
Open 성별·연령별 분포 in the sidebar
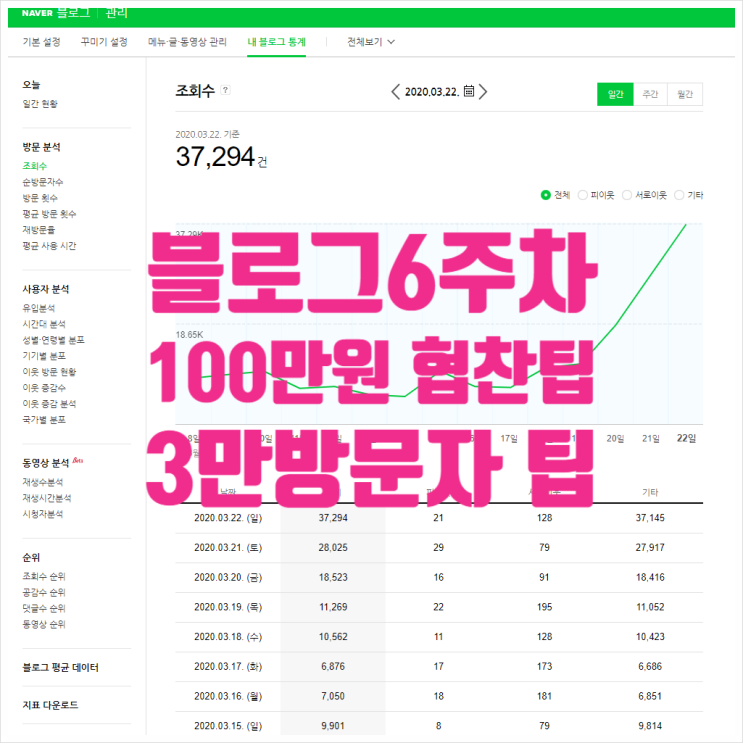[54, 340]
